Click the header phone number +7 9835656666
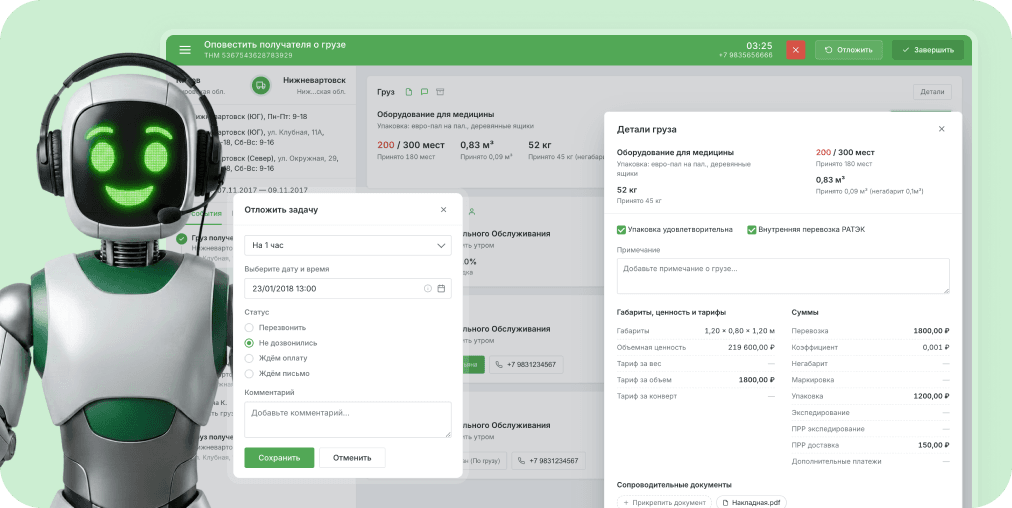The height and width of the screenshot is (508, 1012). point(745,56)
